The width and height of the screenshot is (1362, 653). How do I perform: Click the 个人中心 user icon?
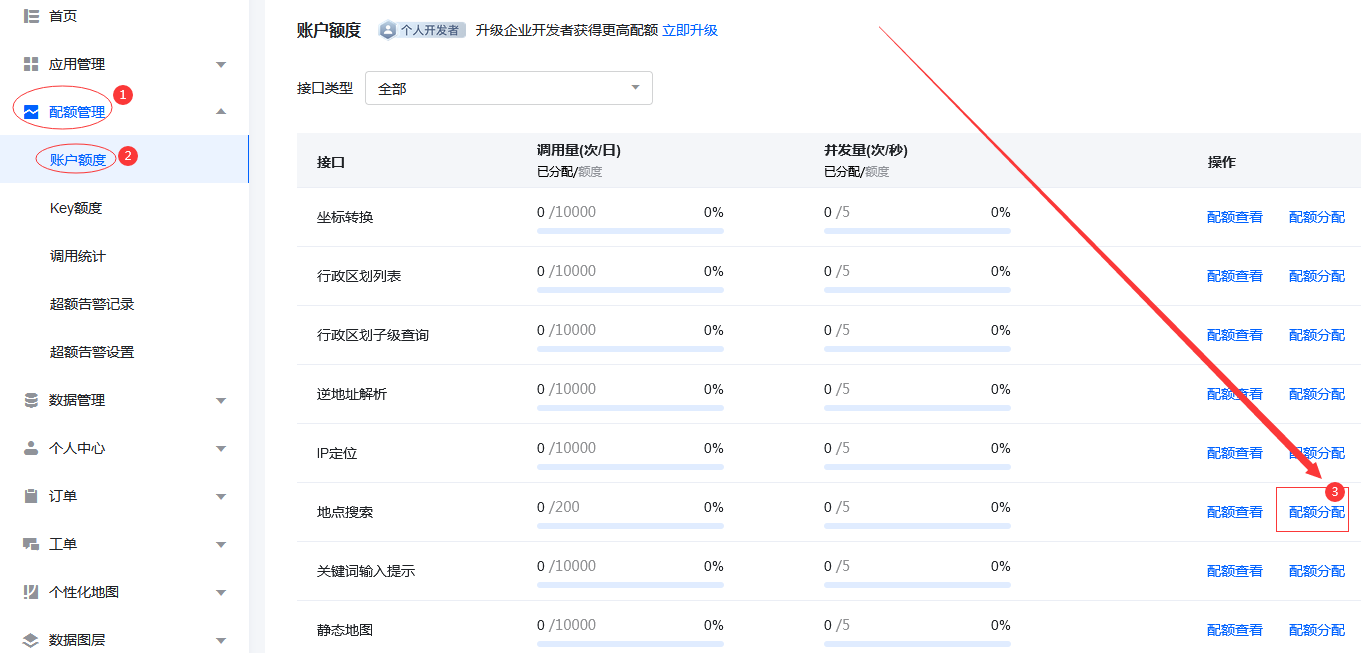coord(31,448)
